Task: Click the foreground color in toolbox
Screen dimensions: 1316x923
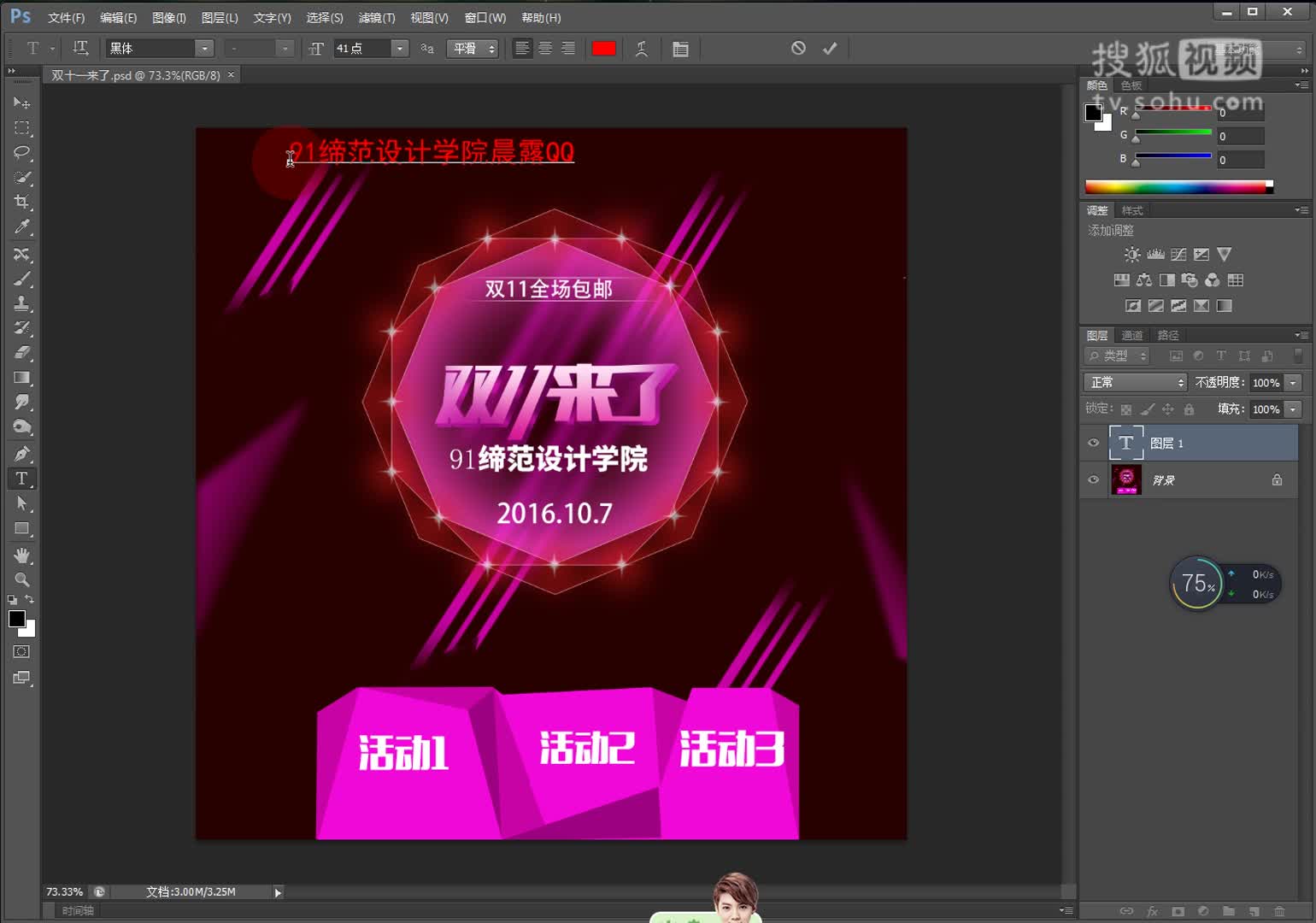Action: [x=16, y=619]
